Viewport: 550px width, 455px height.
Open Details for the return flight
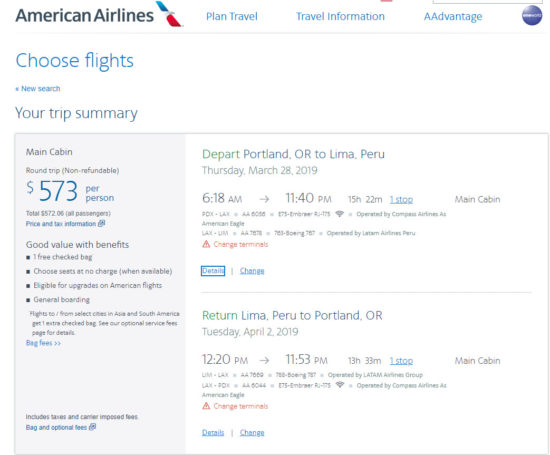(x=213, y=433)
